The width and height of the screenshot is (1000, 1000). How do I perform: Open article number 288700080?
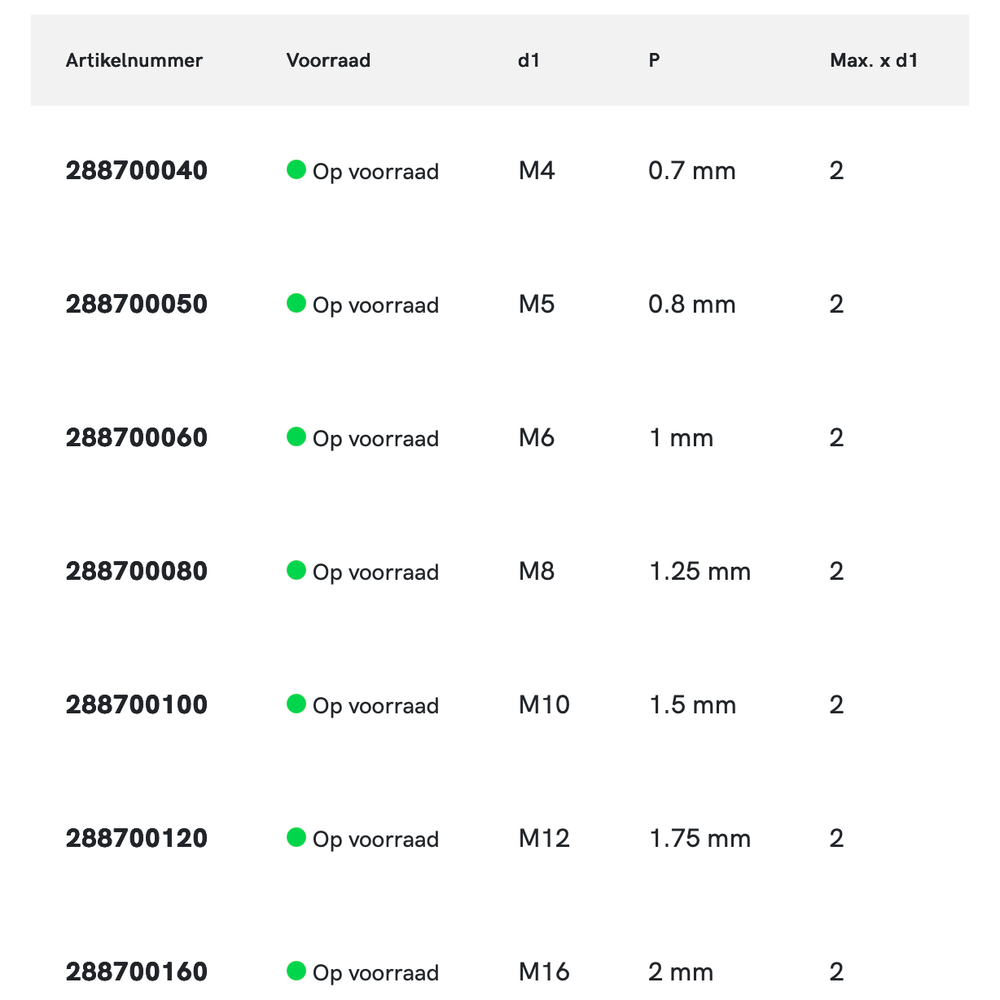tap(137, 571)
